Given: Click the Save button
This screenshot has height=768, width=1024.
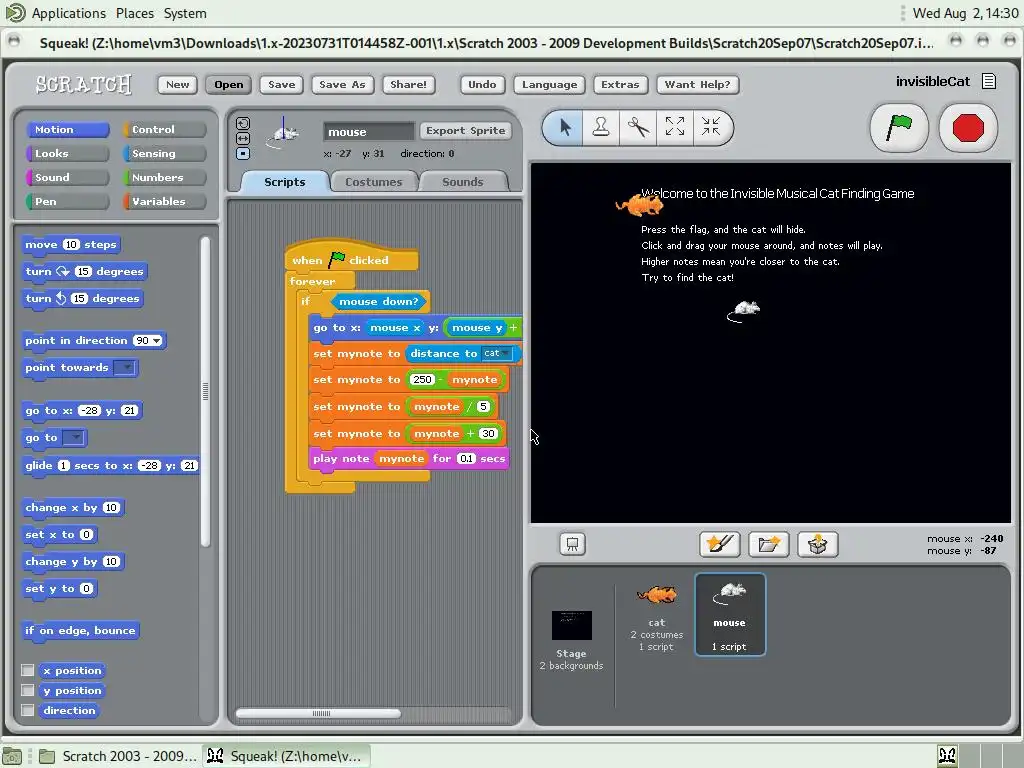Looking at the screenshot, I should pyautogui.click(x=281, y=84).
